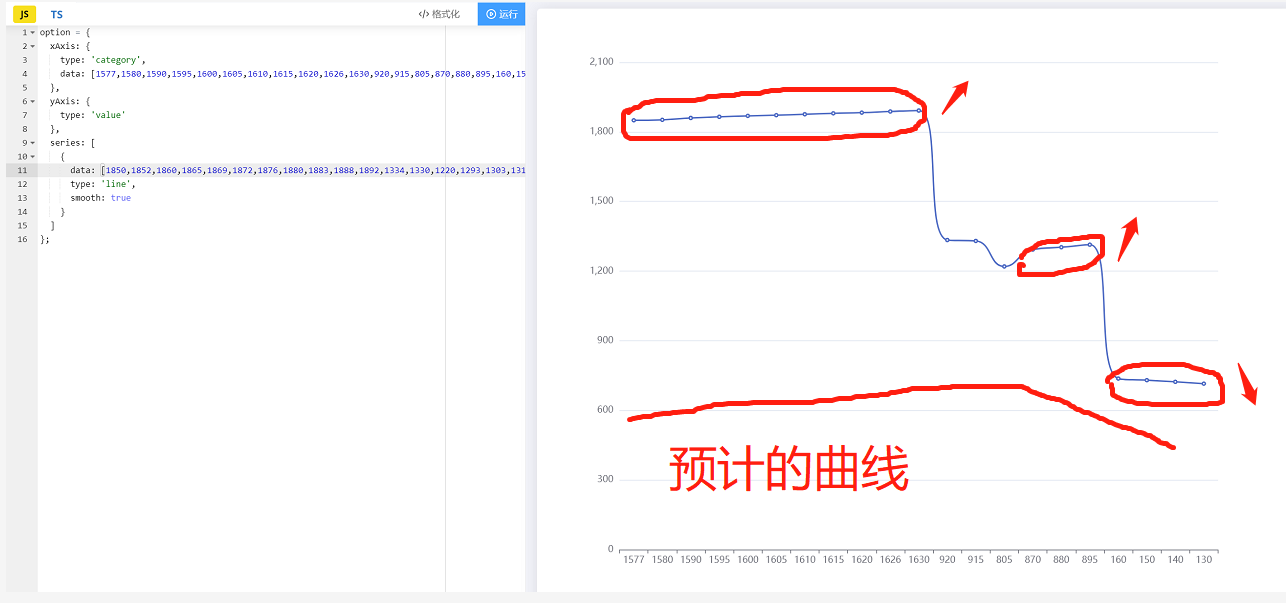Collapse the option object fold arrow on line 1
The width and height of the screenshot is (1286, 603).
click(31, 31)
